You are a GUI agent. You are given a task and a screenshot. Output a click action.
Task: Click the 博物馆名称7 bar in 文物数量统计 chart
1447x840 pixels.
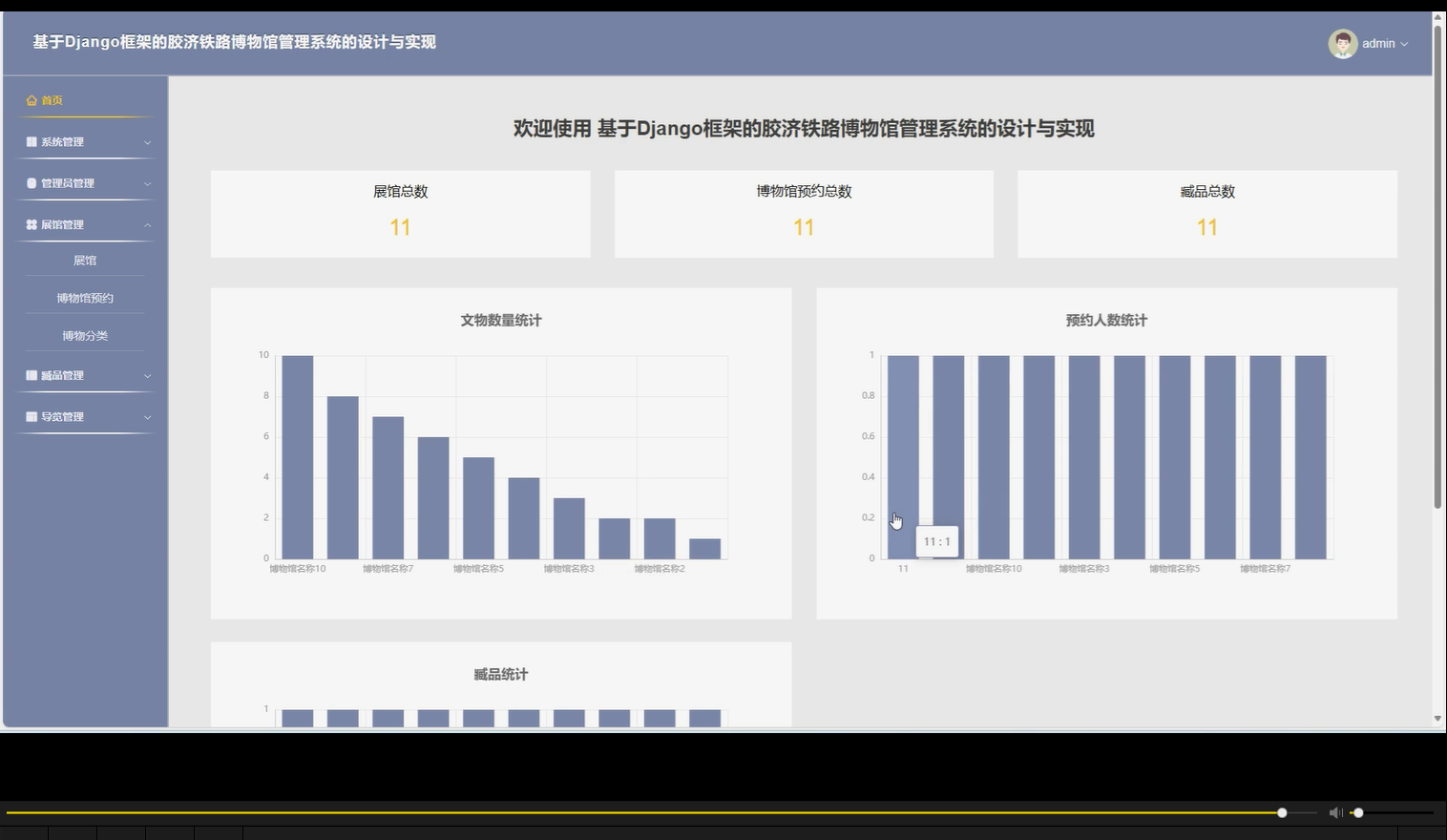[x=388, y=488]
